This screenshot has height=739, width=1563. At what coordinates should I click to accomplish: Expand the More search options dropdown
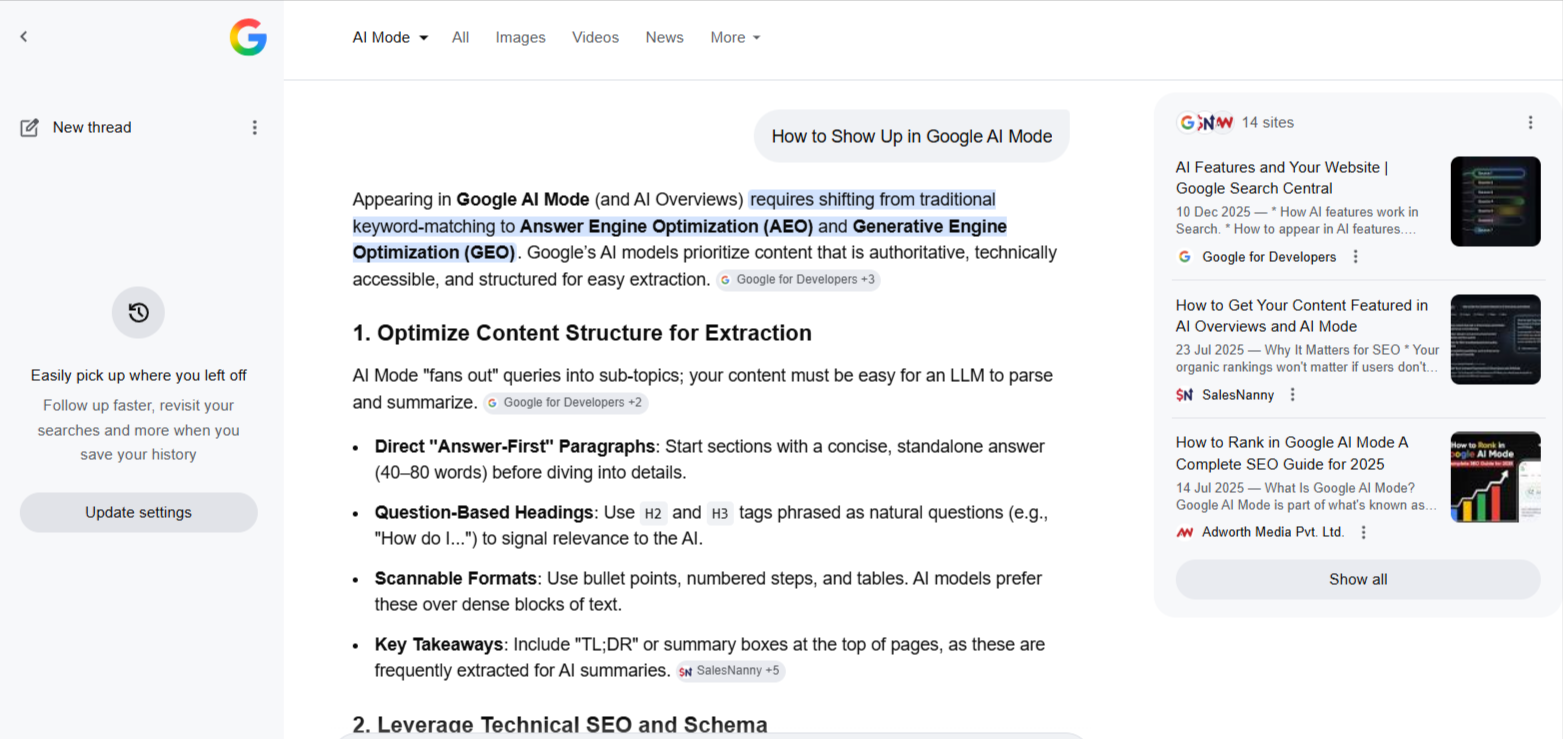coord(735,38)
